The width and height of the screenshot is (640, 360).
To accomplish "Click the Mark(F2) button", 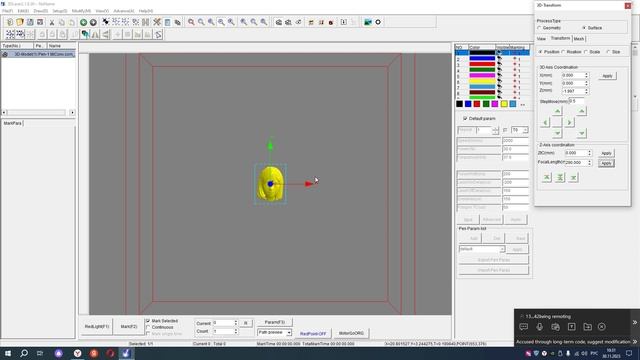I will pyautogui.click(x=129, y=327).
